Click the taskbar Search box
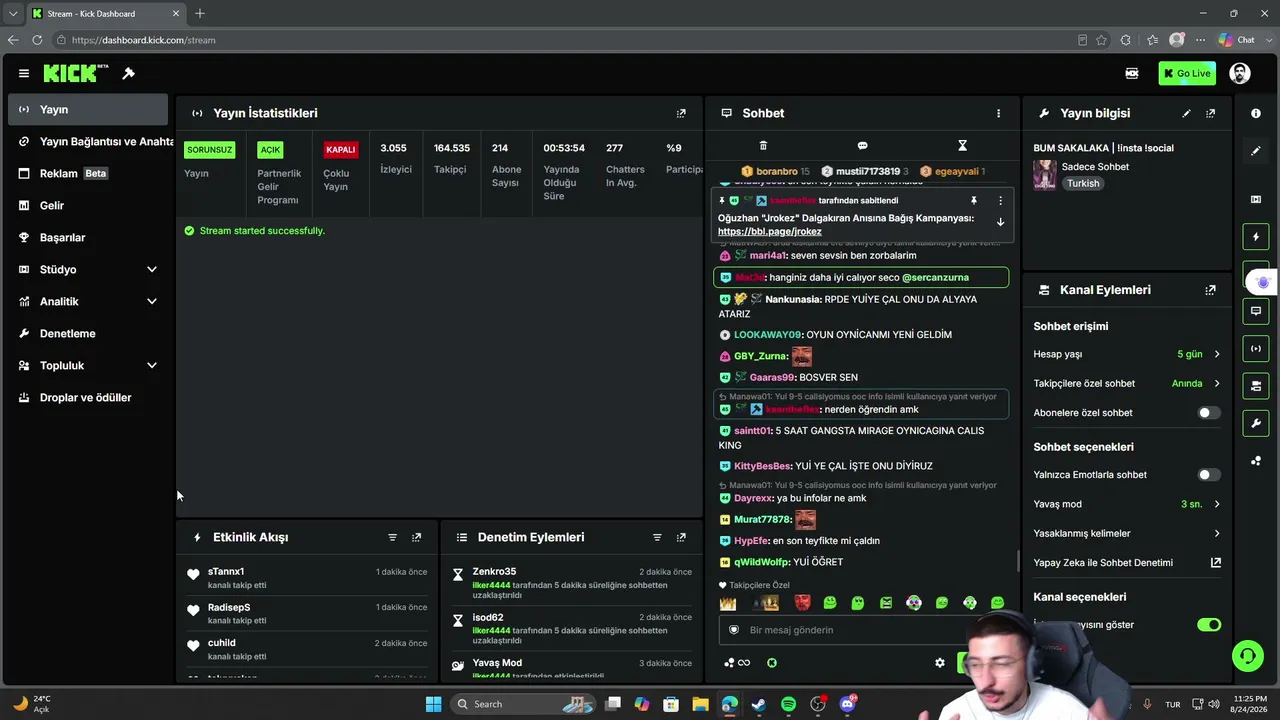 523,704
